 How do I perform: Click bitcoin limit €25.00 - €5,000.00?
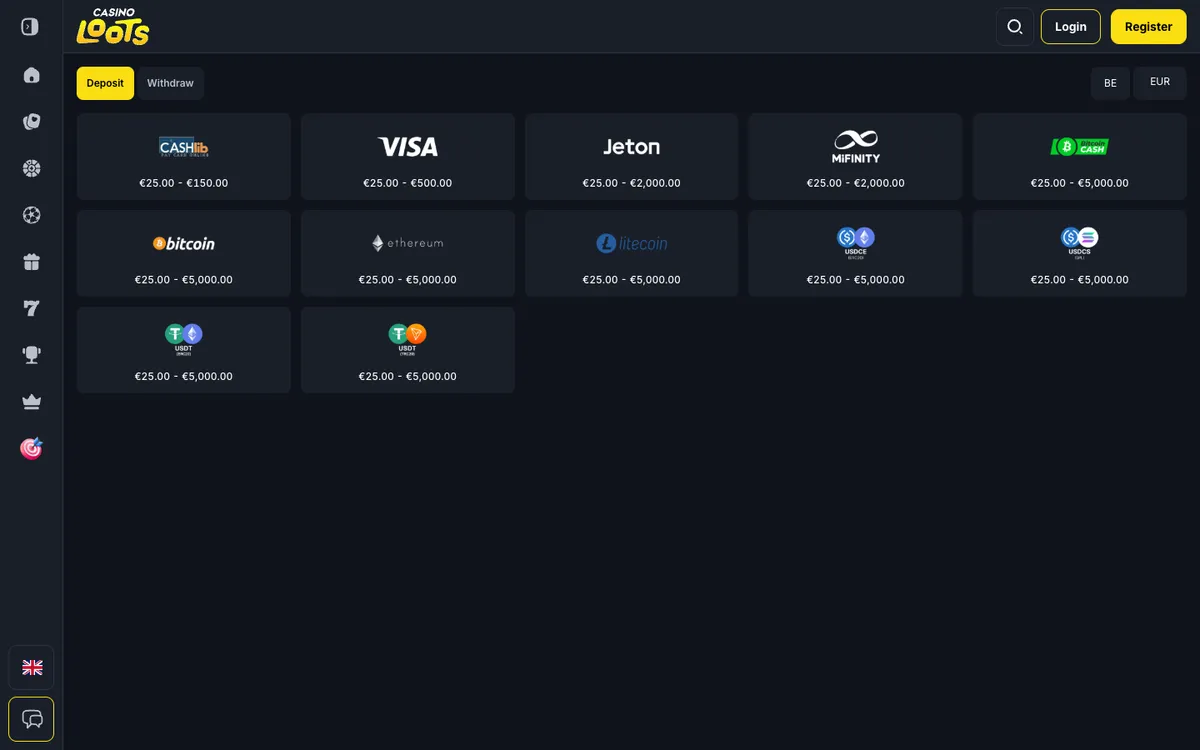184,280
